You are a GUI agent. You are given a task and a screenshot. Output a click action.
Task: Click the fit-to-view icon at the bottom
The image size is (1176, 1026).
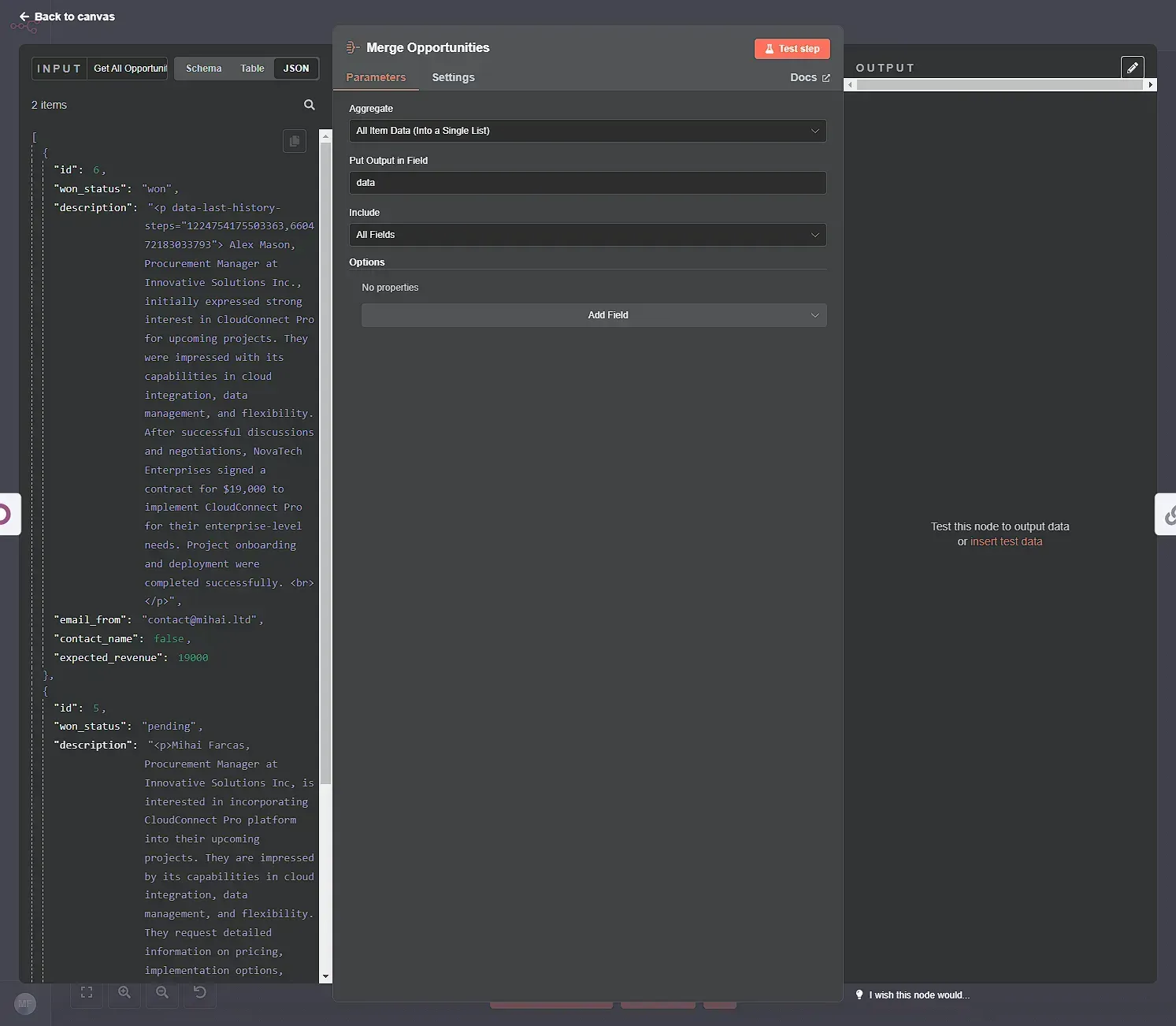click(x=86, y=993)
